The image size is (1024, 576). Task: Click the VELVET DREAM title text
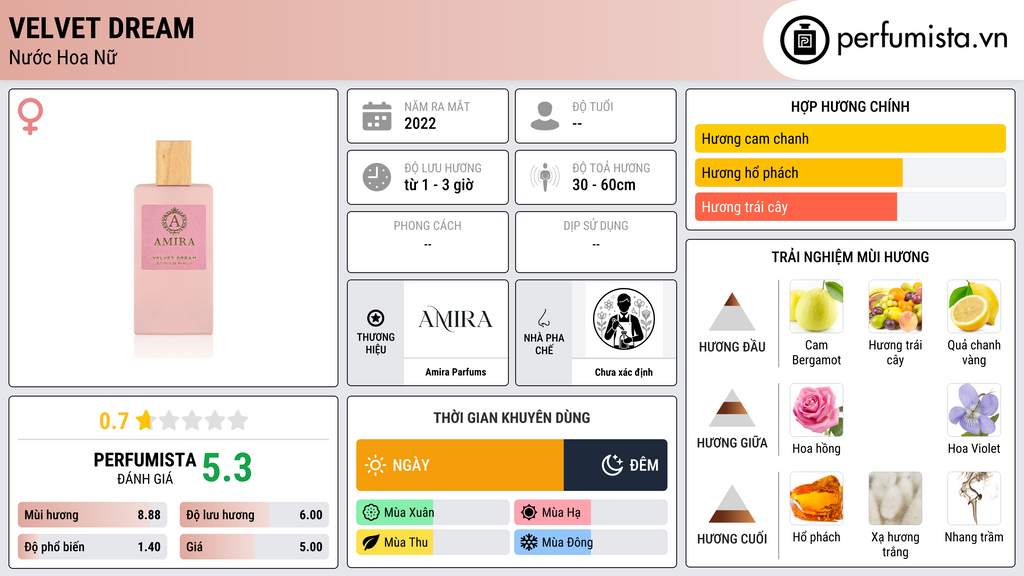[101, 28]
